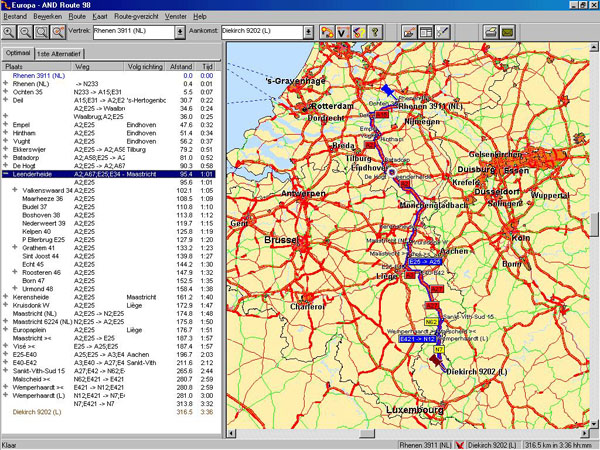Screen dimensions: 600x450
Task: Collapse the Leenderheide route entry
Action: click(5, 174)
